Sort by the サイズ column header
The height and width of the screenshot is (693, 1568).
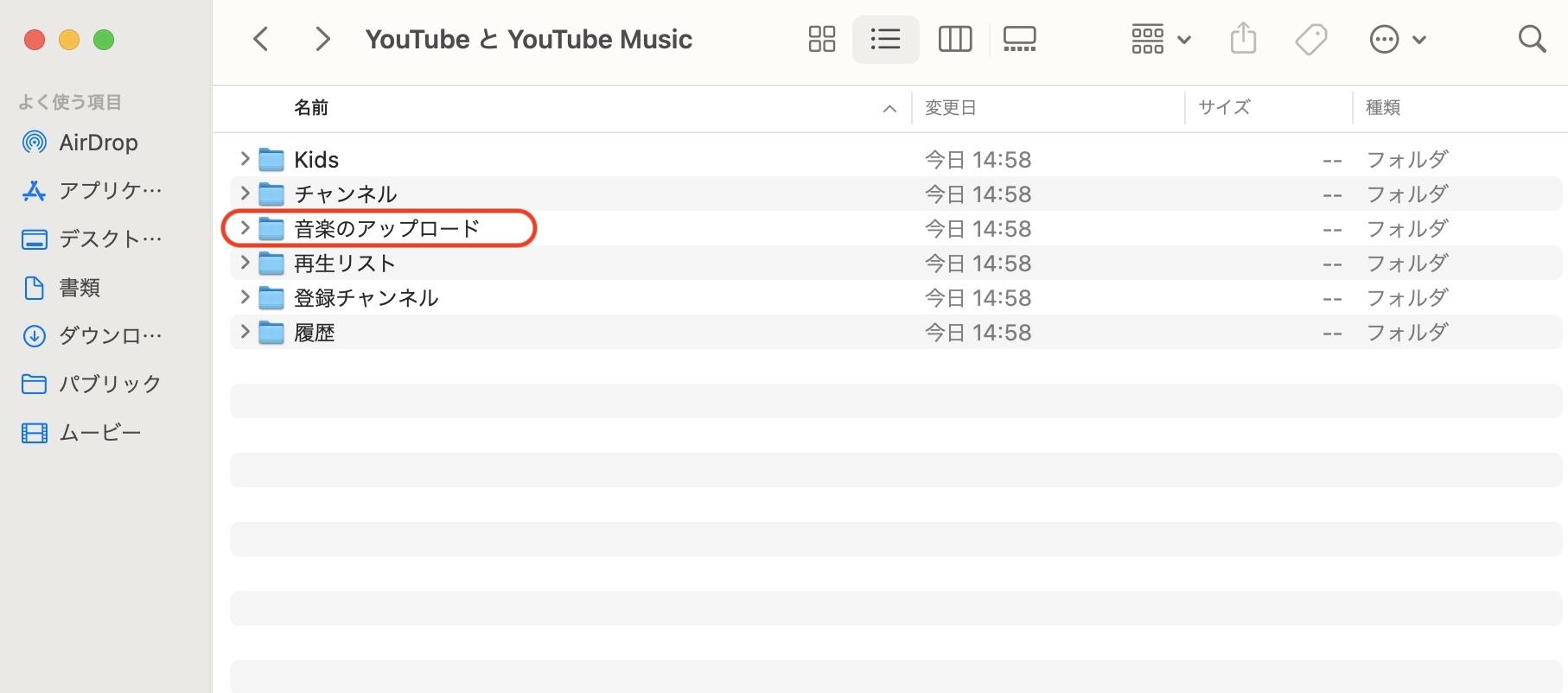pyautogui.click(x=1224, y=108)
